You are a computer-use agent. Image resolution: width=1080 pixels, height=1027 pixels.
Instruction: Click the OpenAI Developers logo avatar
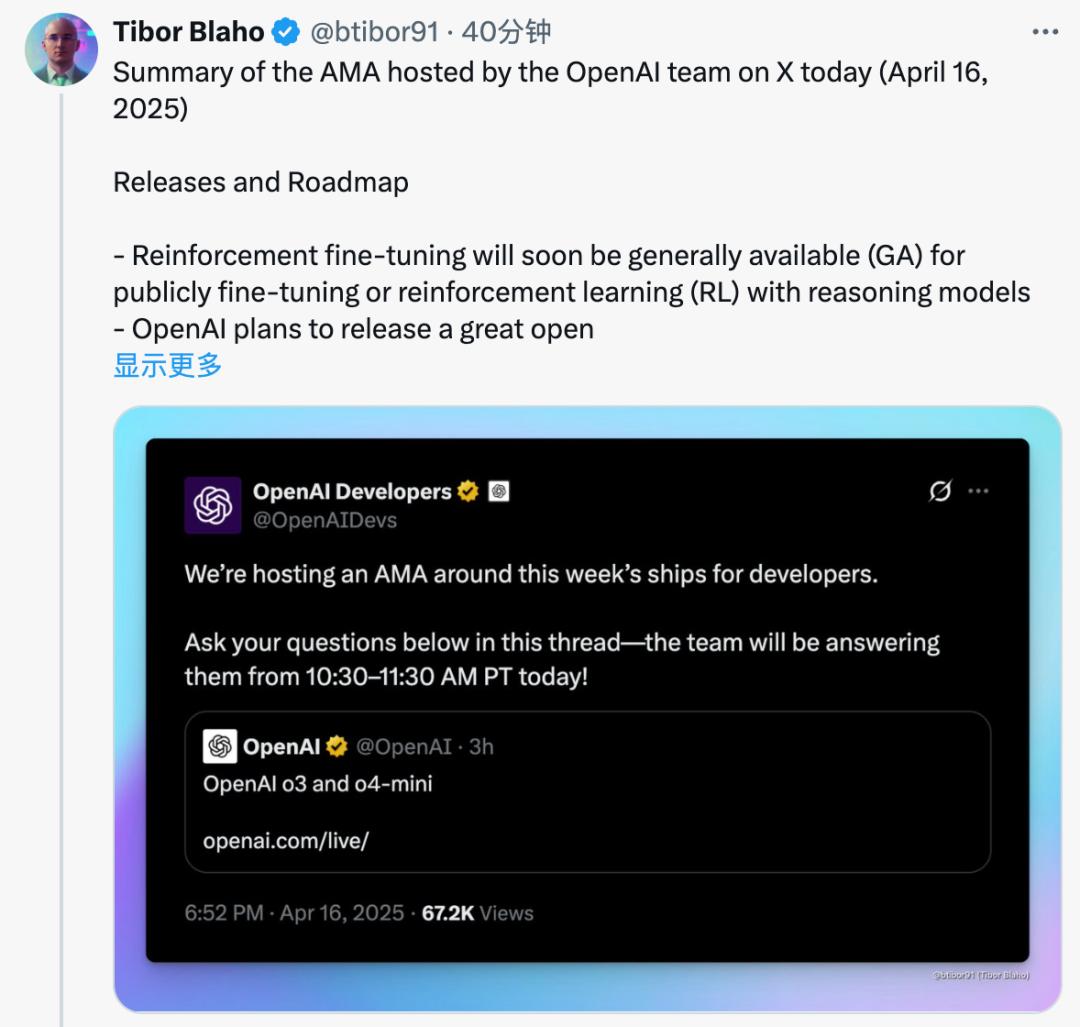213,504
